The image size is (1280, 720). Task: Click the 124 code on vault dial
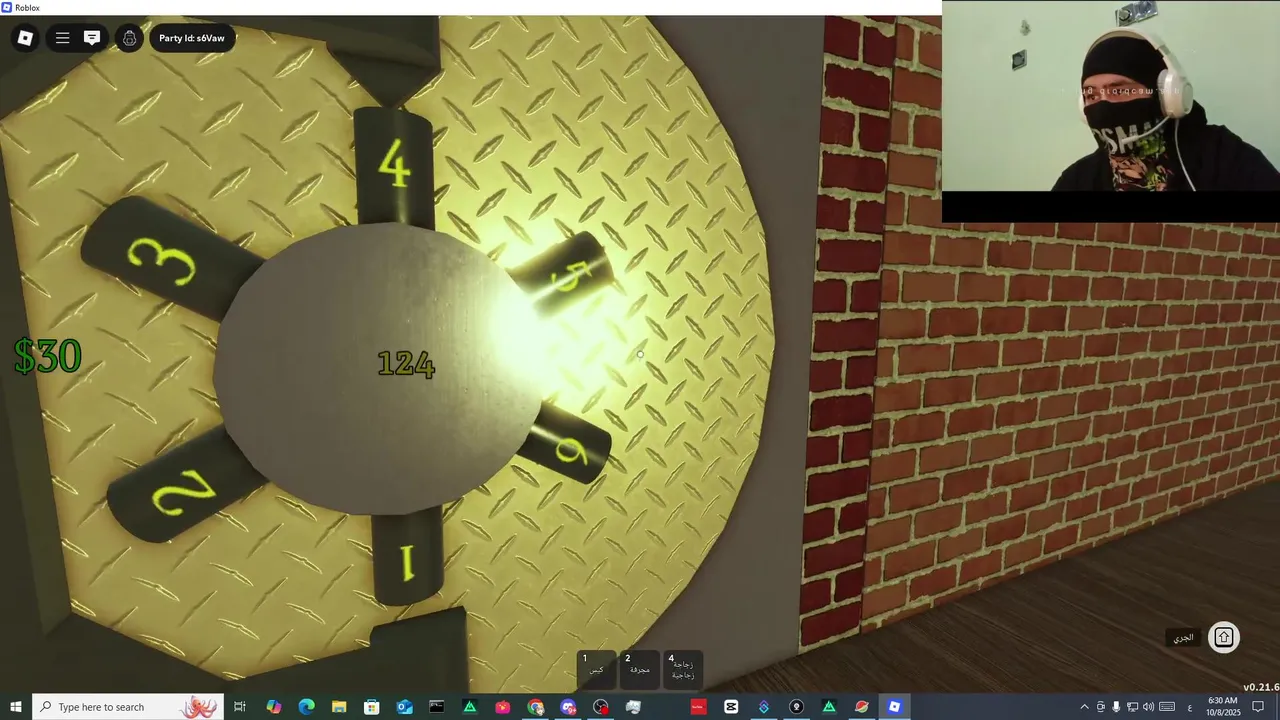point(406,365)
